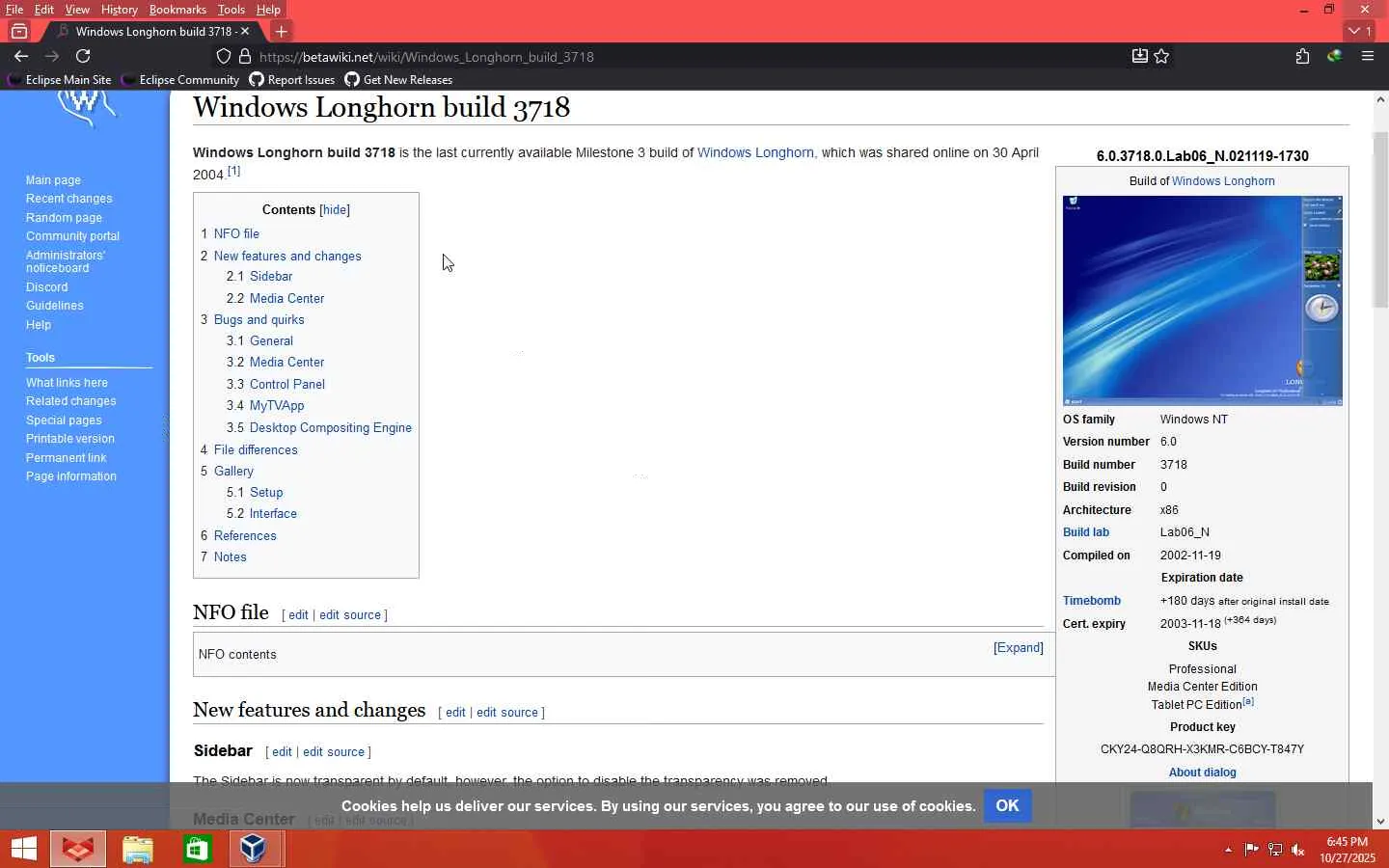Viewport: 1389px width, 868px height.
Task: Open the Extensions puzzle-piece icon
Action: pyautogui.click(x=1302, y=56)
